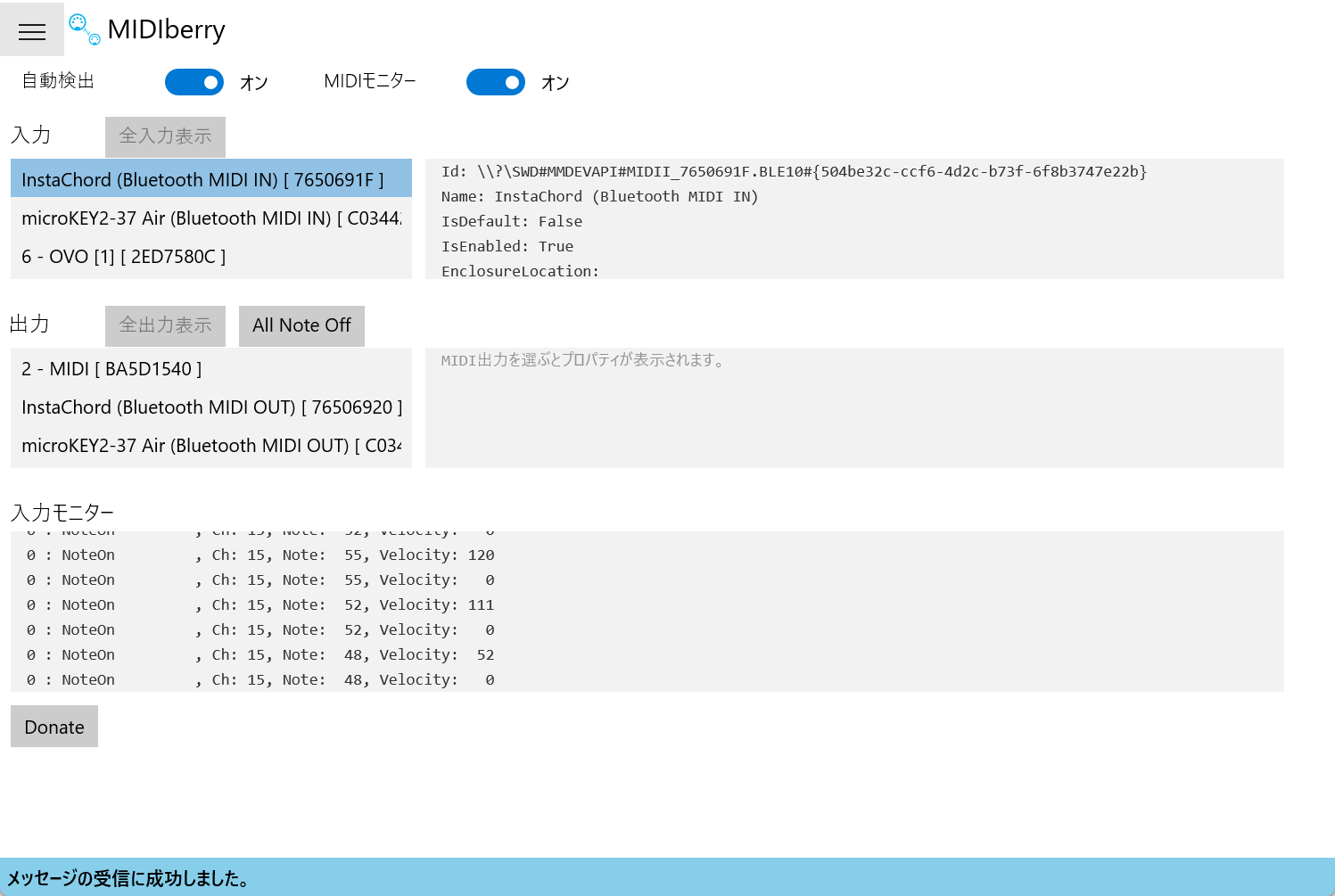Toggle the 自動検出 auto-detect switch
Screen dimensions: 1335x896
(x=194, y=82)
